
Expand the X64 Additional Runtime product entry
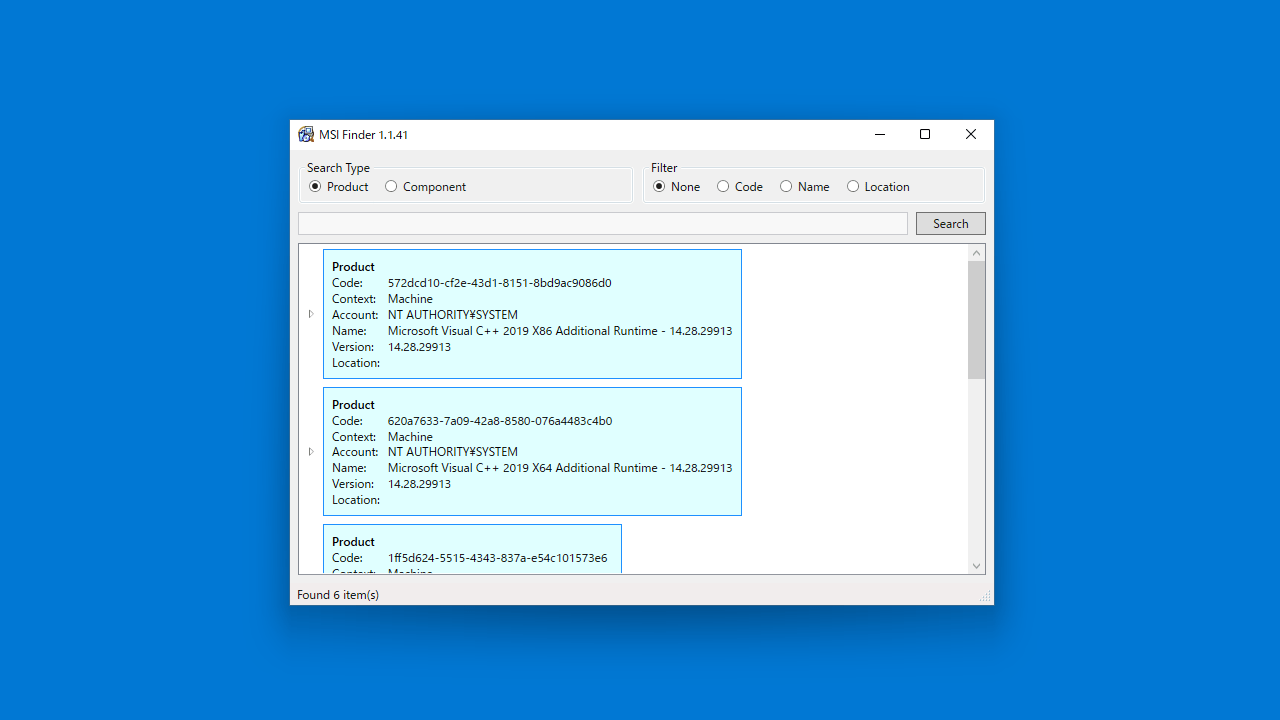[311, 452]
